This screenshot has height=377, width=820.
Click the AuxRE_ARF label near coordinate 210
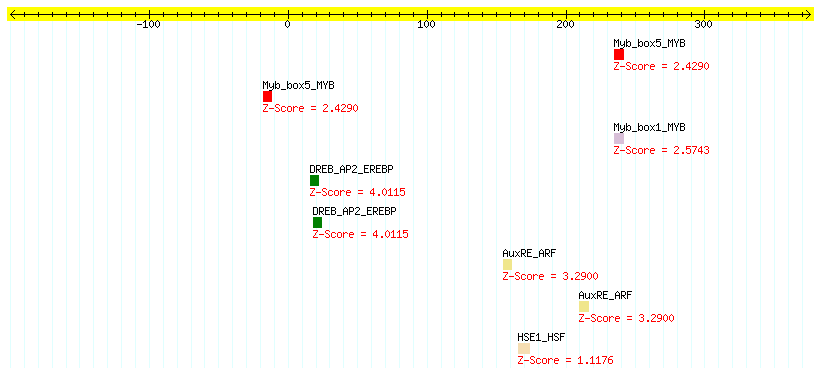coord(606,295)
